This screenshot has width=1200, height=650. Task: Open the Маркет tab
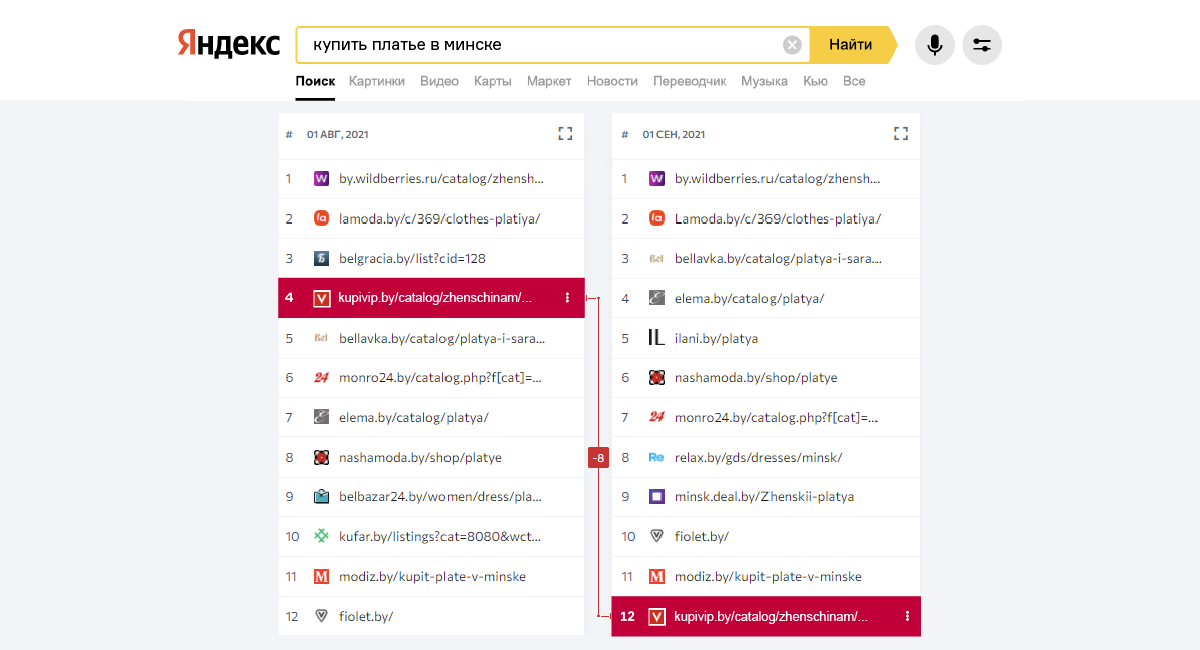[x=549, y=81]
